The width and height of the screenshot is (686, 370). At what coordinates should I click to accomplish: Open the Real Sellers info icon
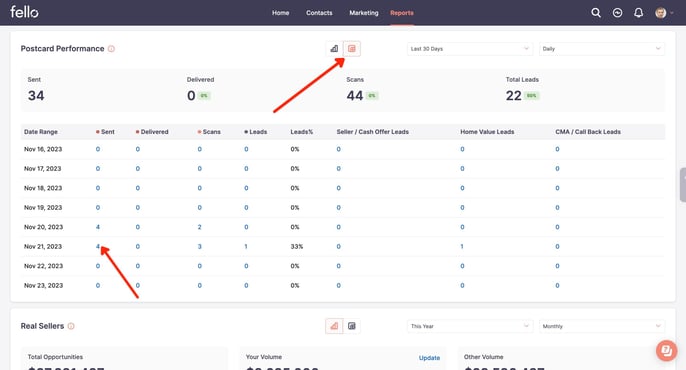pos(71,326)
